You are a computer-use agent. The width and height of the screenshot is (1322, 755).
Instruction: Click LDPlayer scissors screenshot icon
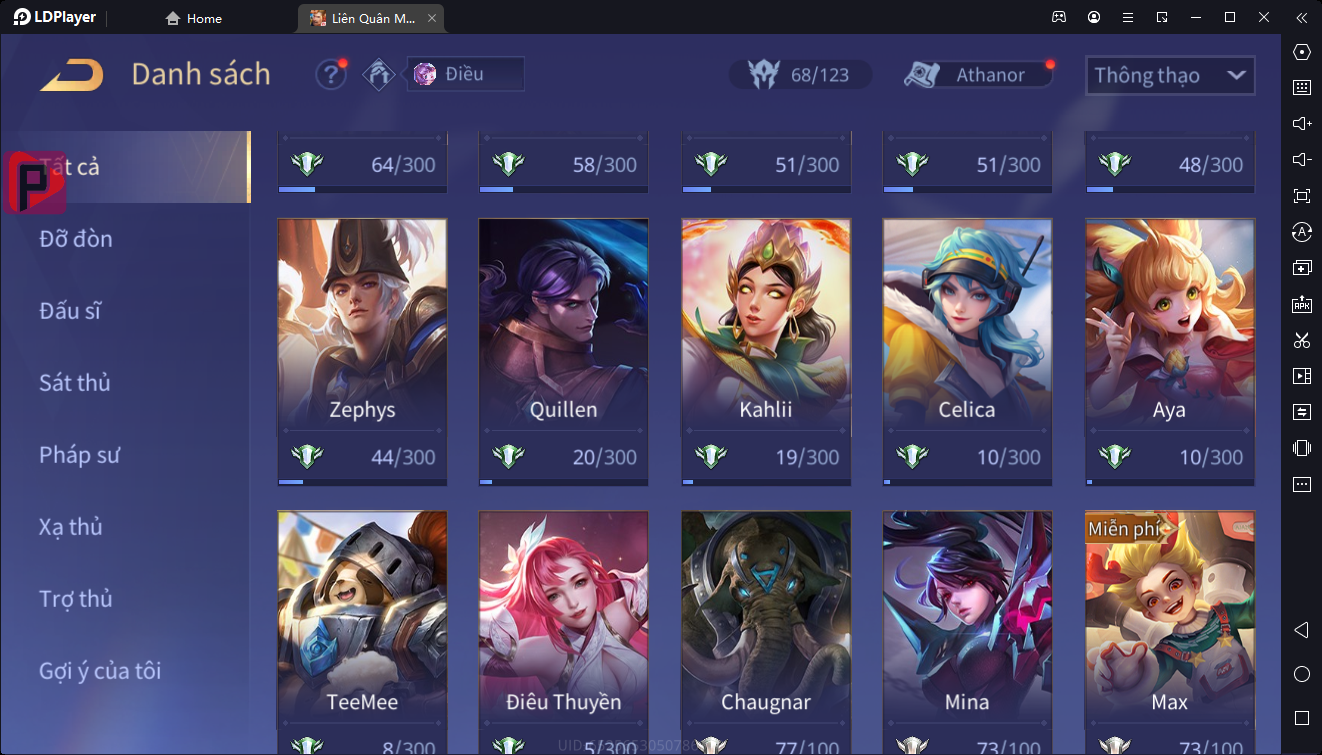(1301, 340)
